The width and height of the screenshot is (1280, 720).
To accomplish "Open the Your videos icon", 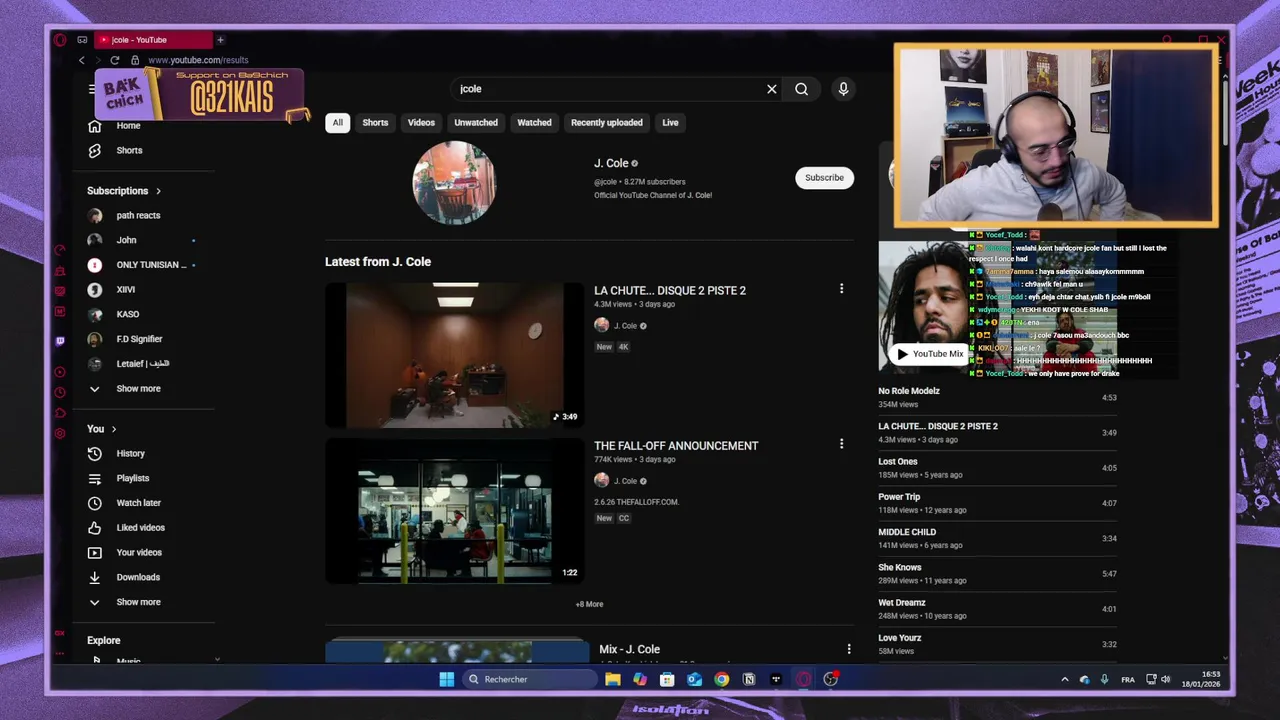I will pos(94,552).
